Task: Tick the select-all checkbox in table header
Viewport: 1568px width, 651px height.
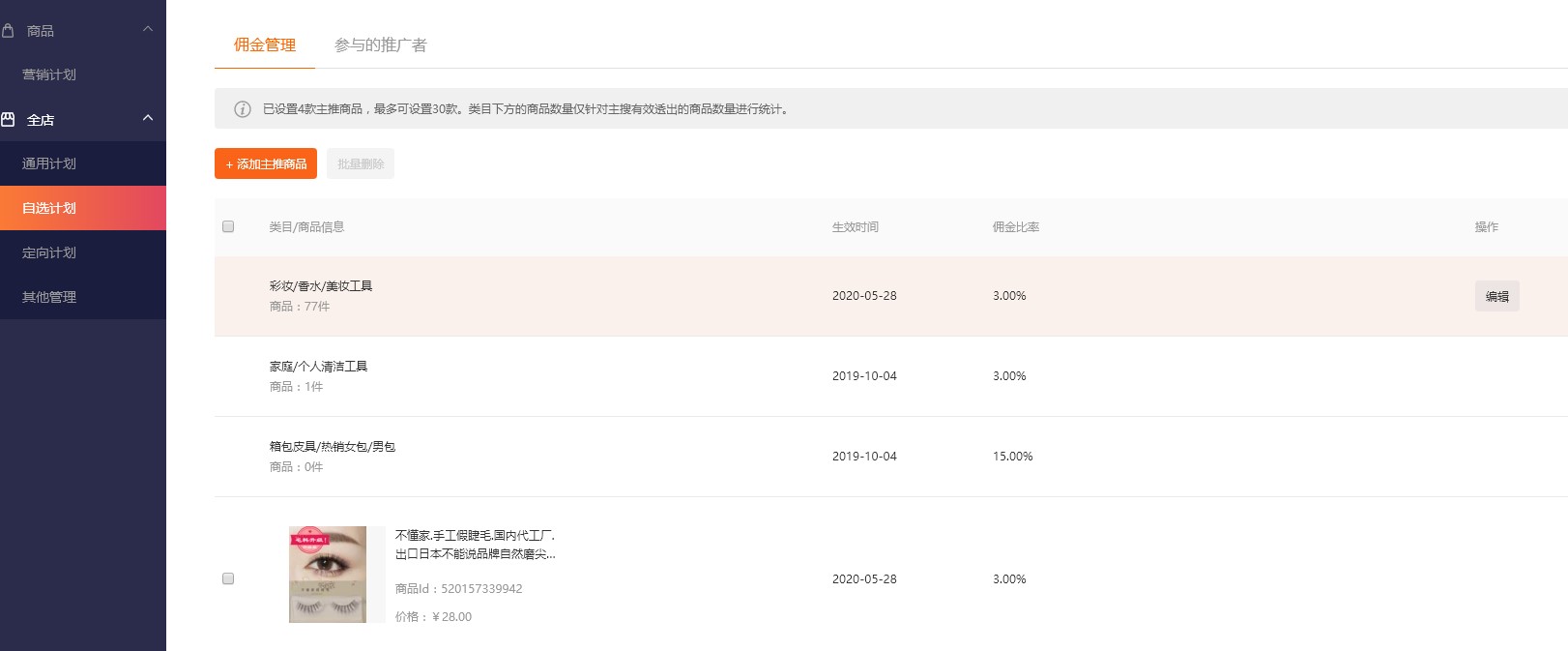Action: click(228, 226)
